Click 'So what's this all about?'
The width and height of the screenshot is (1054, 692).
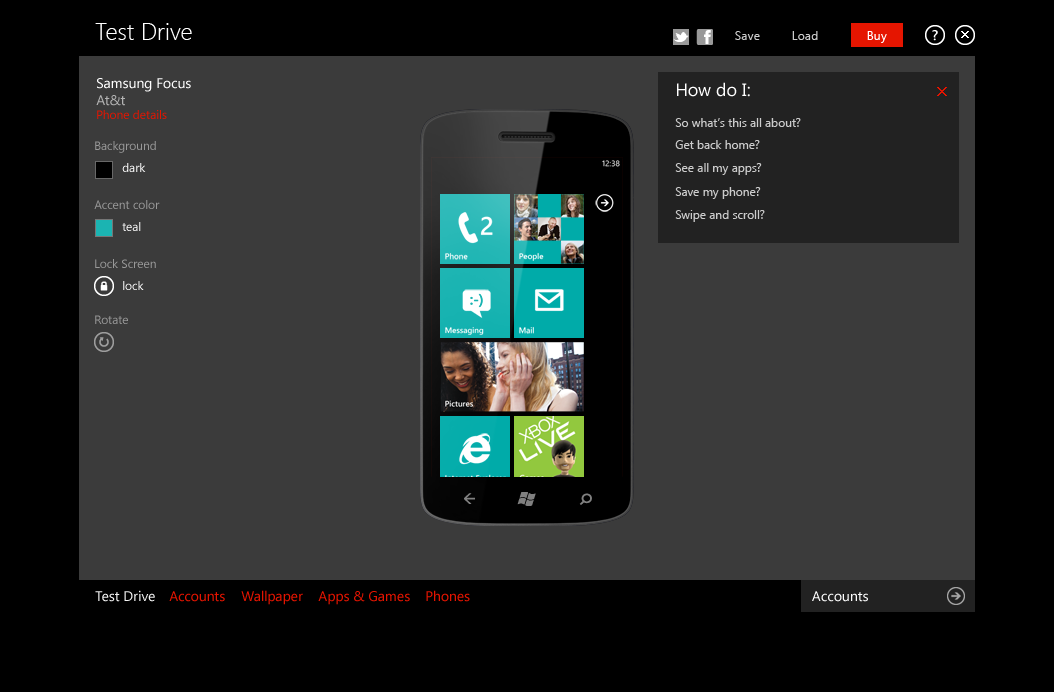click(737, 123)
